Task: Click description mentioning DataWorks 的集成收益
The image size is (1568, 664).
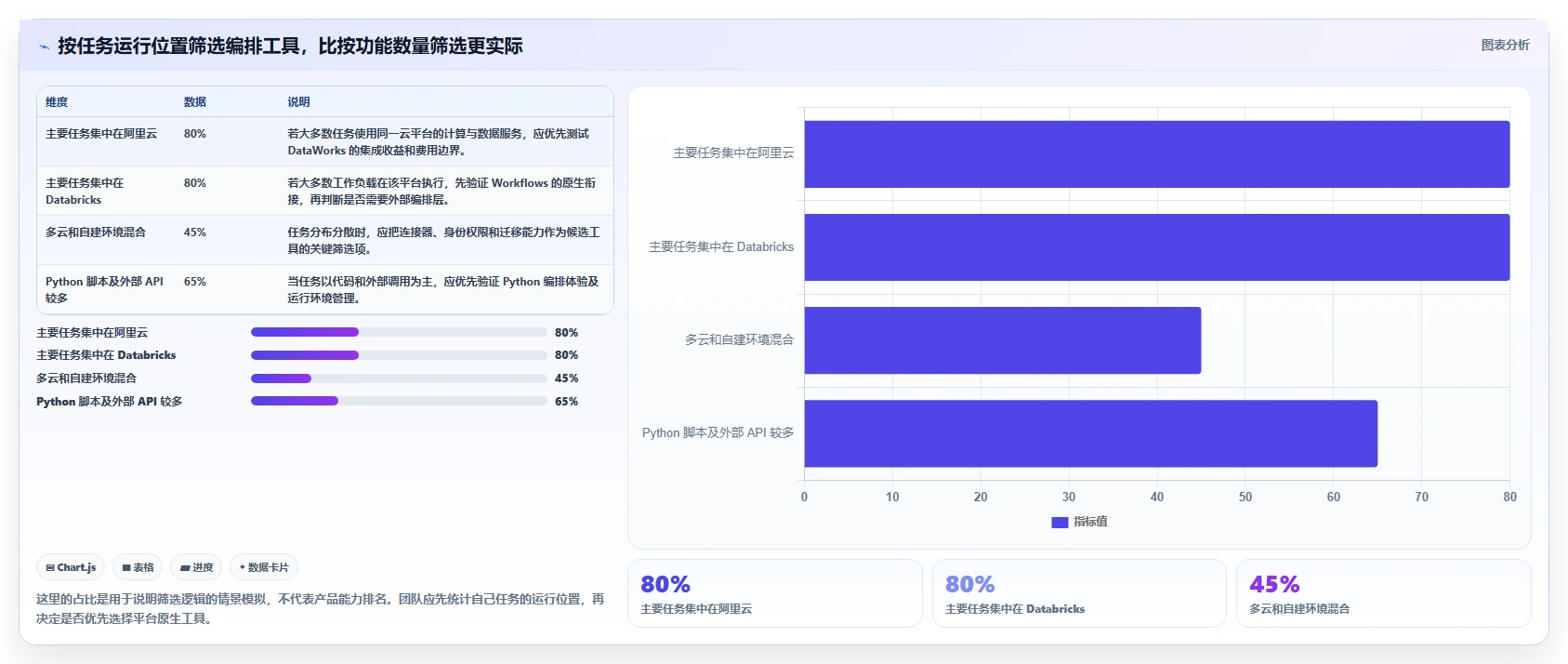Action: (438, 142)
